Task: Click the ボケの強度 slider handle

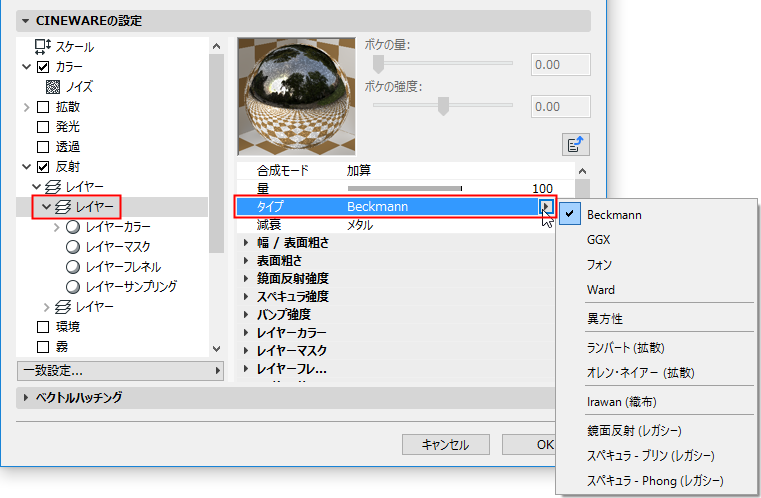Action: point(443,105)
